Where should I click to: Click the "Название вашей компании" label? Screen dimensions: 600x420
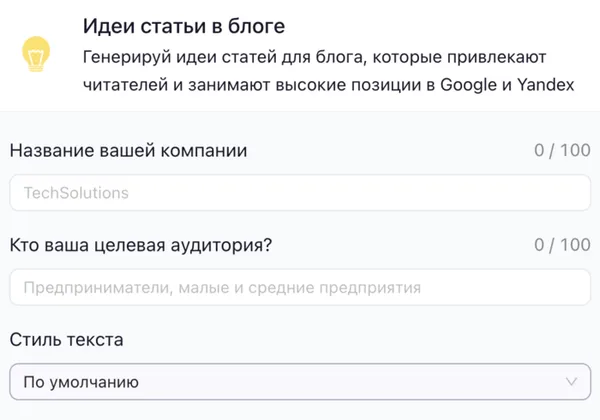128,151
